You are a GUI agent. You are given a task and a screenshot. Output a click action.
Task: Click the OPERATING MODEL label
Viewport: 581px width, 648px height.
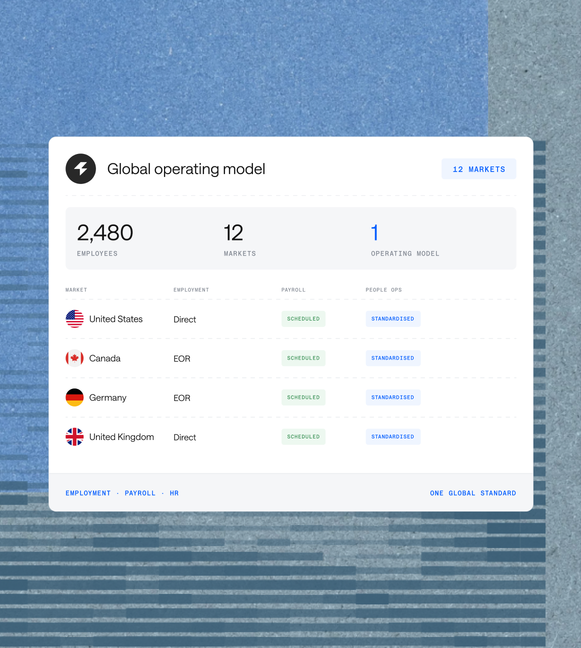pyautogui.click(x=405, y=253)
